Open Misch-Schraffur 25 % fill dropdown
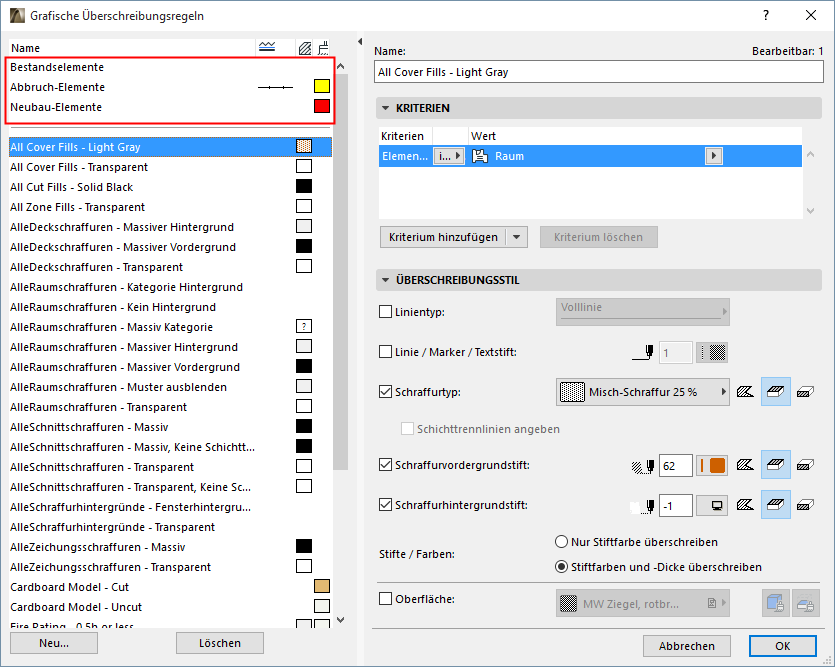Image resolution: width=835 pixels, height=667 pixels. pyautogui.click(x=643, y=392)
